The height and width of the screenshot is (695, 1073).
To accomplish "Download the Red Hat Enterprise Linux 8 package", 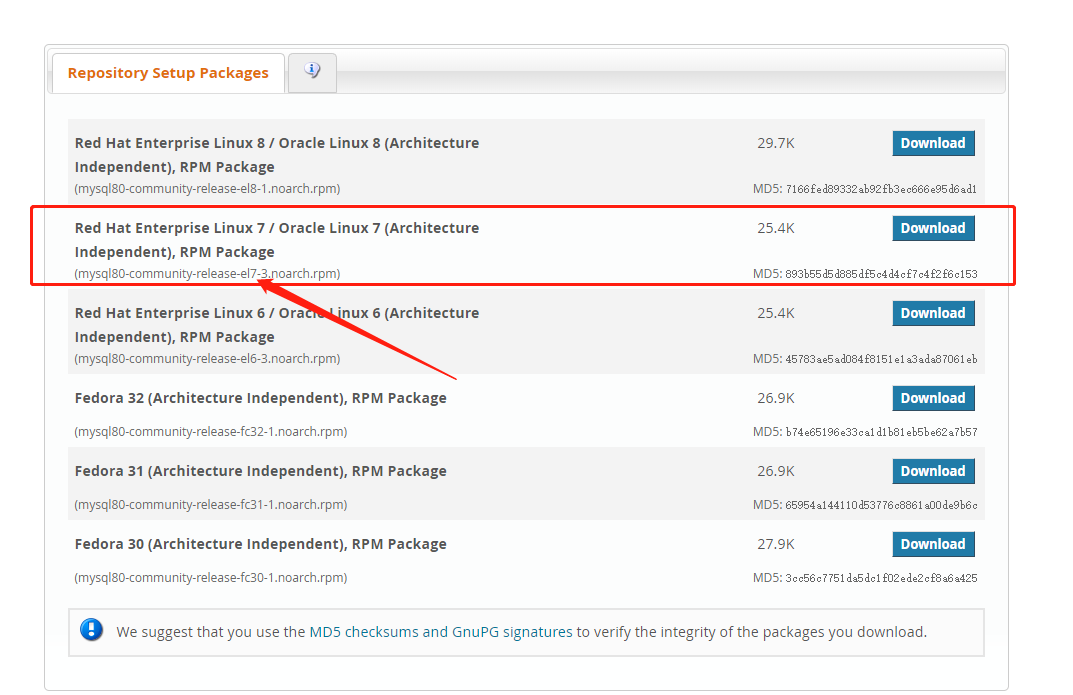I will 932,143.
